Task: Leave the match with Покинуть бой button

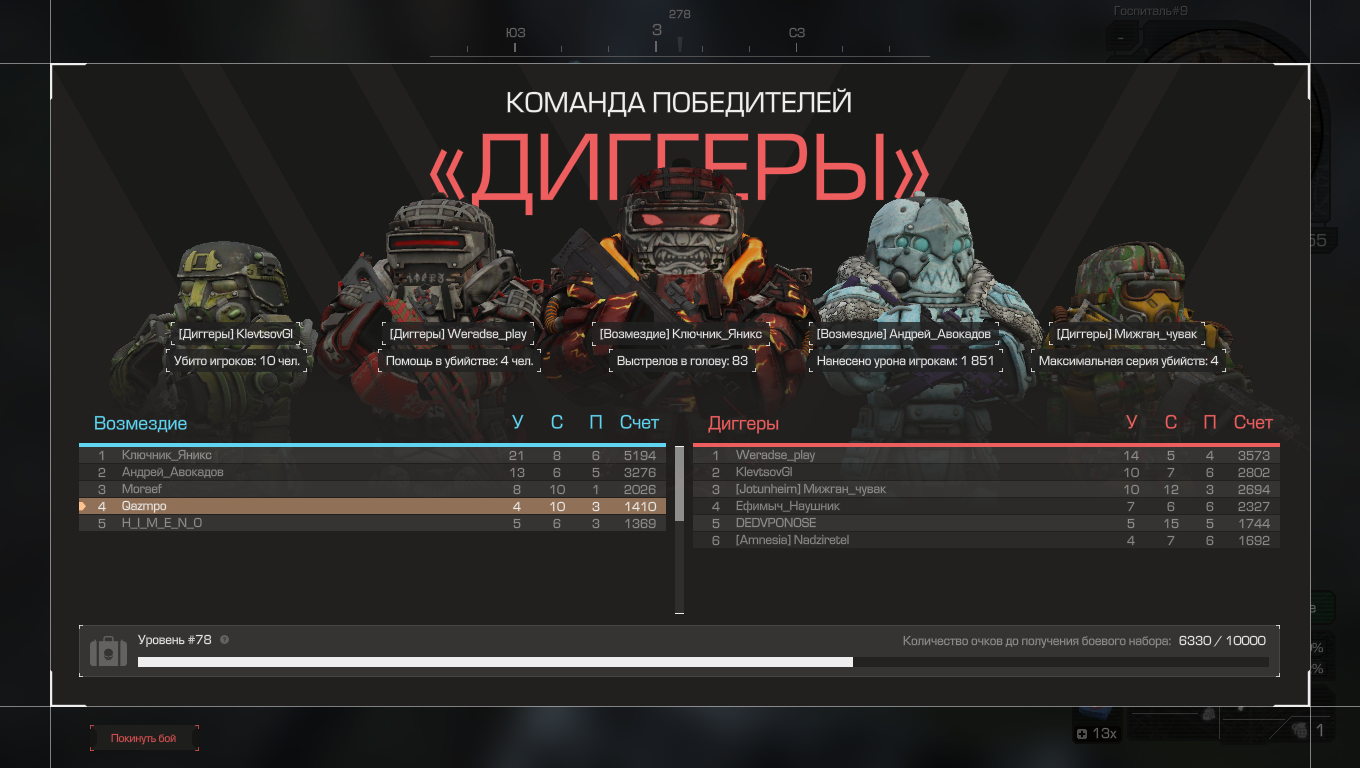Action: [x=144, y=738]
